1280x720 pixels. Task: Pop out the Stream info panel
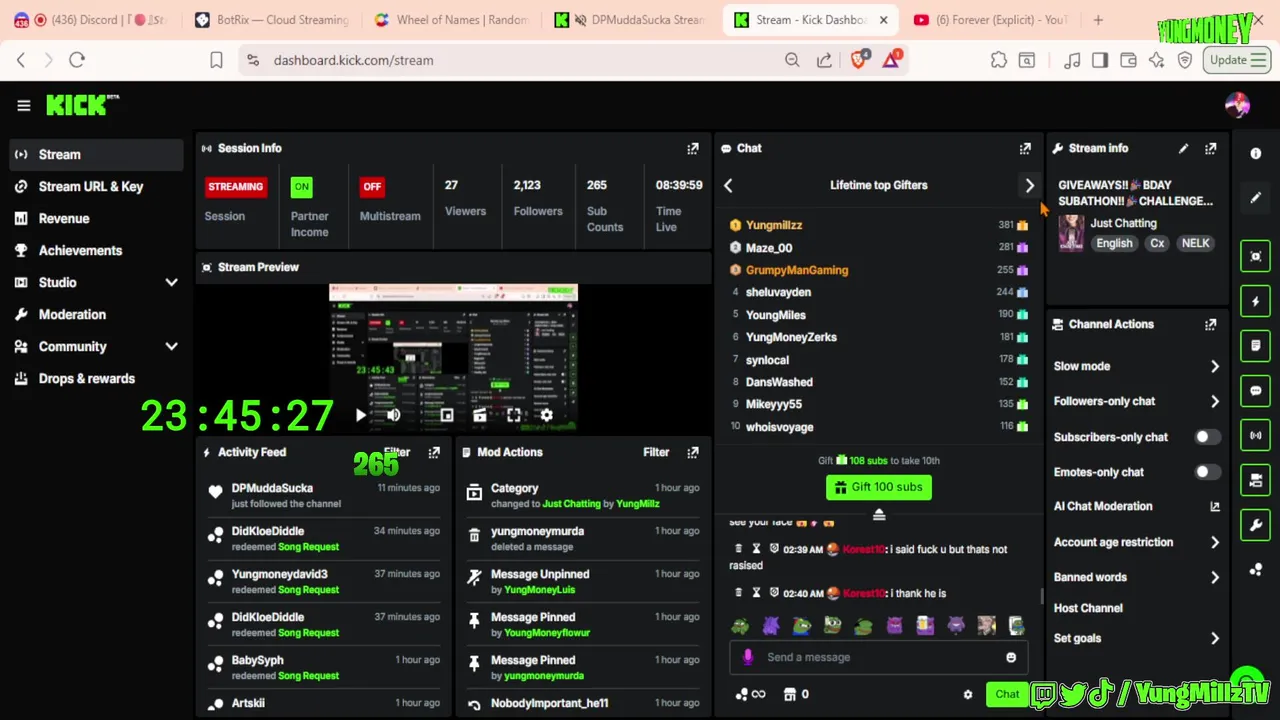coord(1211,148)
